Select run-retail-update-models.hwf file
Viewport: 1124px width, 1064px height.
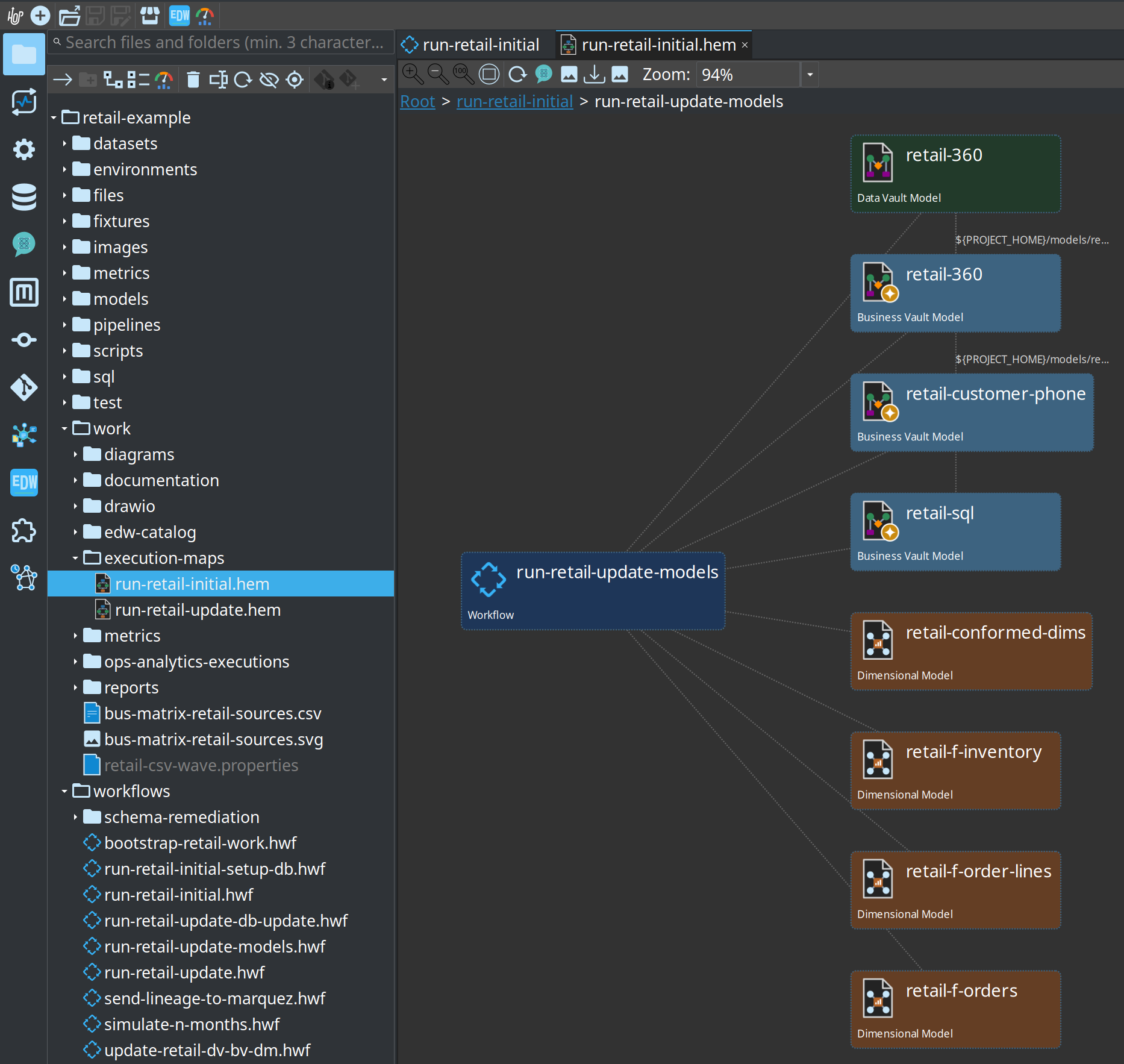click(214, 947)
